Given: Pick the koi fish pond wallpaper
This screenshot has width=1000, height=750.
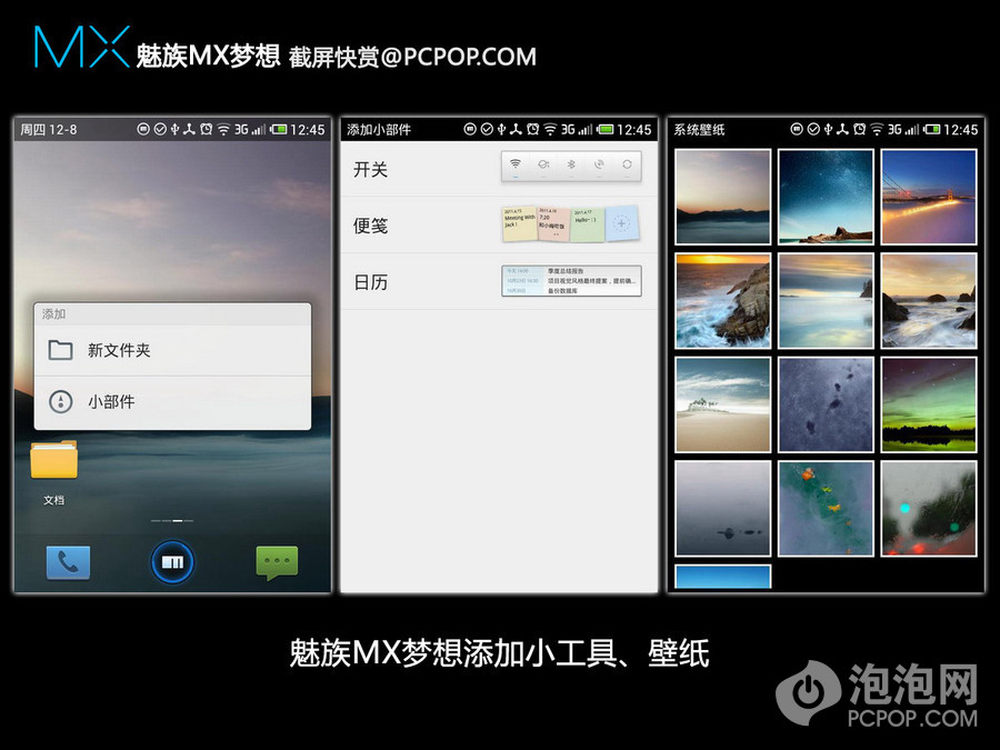Looking at the screenshot, I should point(826,508).
